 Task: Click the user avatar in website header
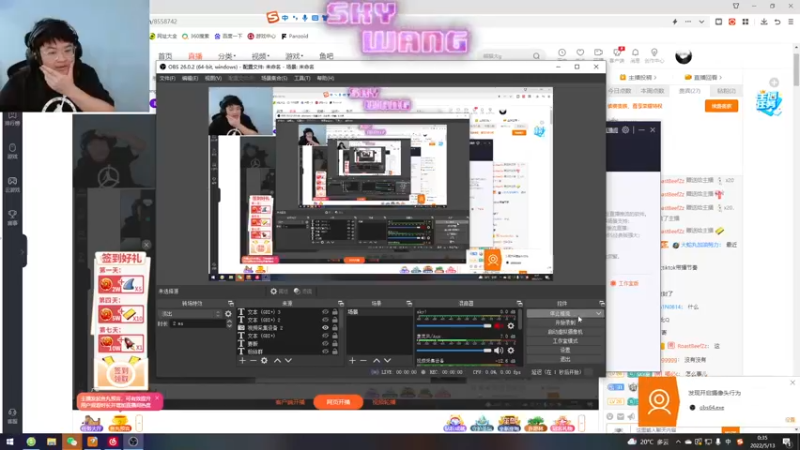pos(683,57)
